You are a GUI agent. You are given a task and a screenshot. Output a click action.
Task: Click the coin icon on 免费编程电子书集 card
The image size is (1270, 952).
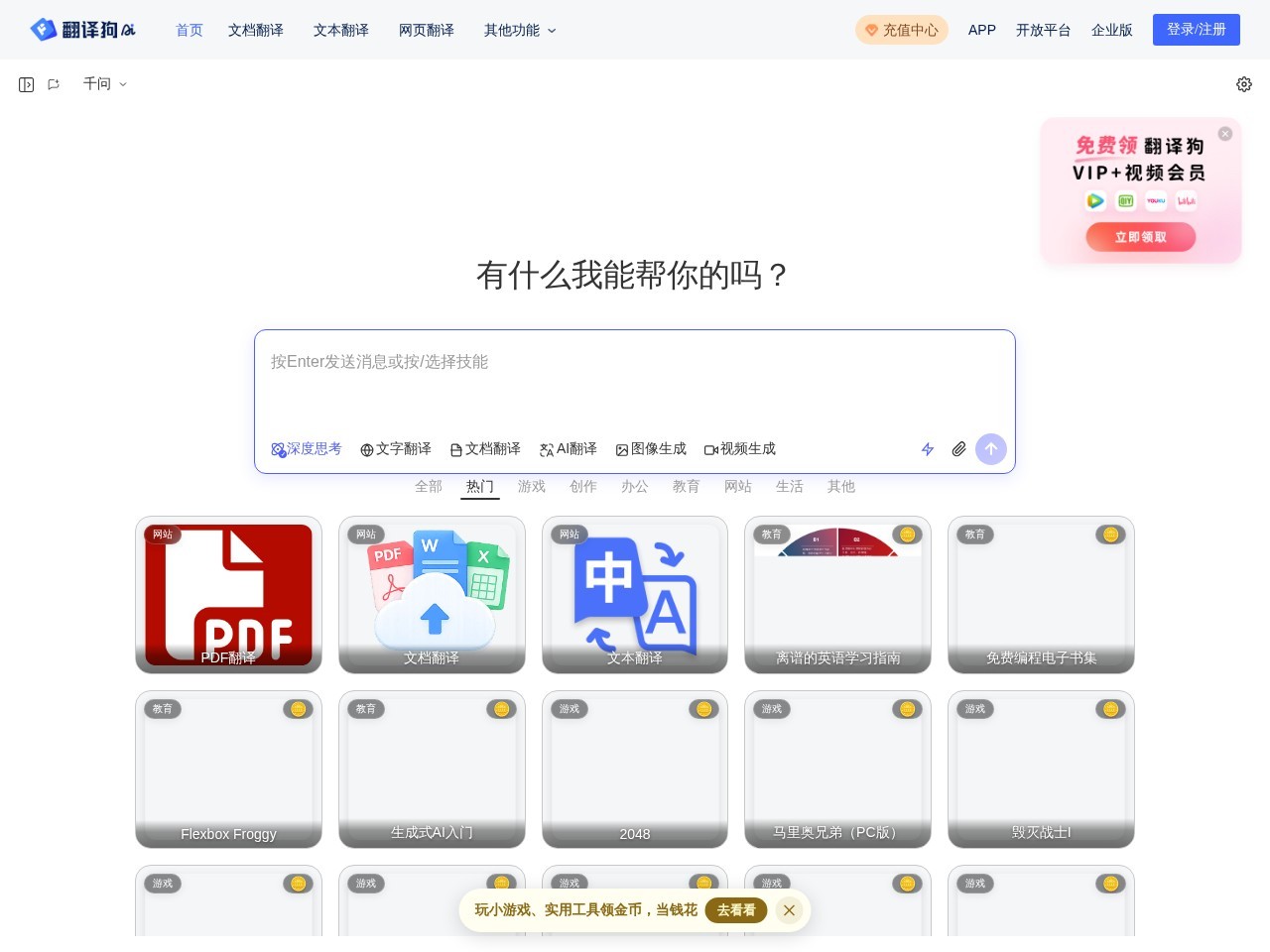1110,535
